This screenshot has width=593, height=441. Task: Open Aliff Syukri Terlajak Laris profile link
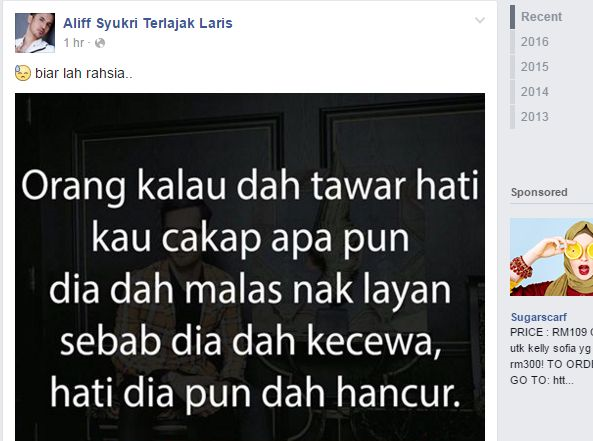(147, 23)
